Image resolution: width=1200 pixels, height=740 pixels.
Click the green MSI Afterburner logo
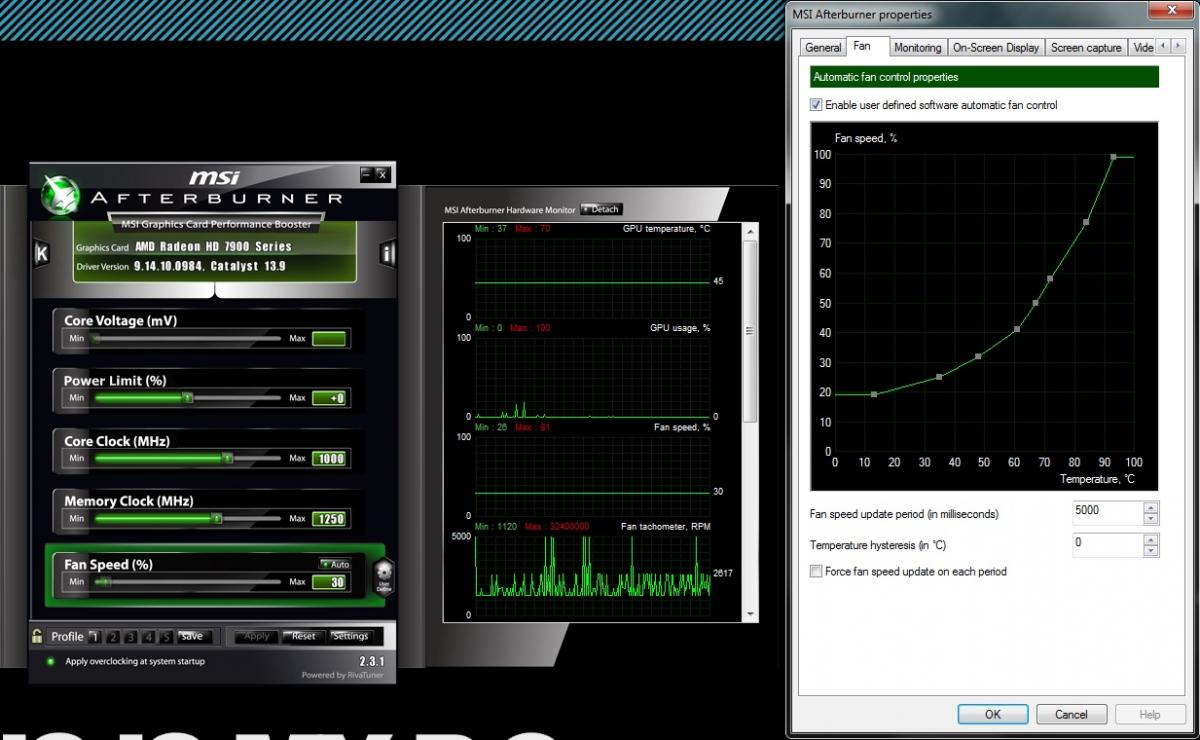click(60, 194)
